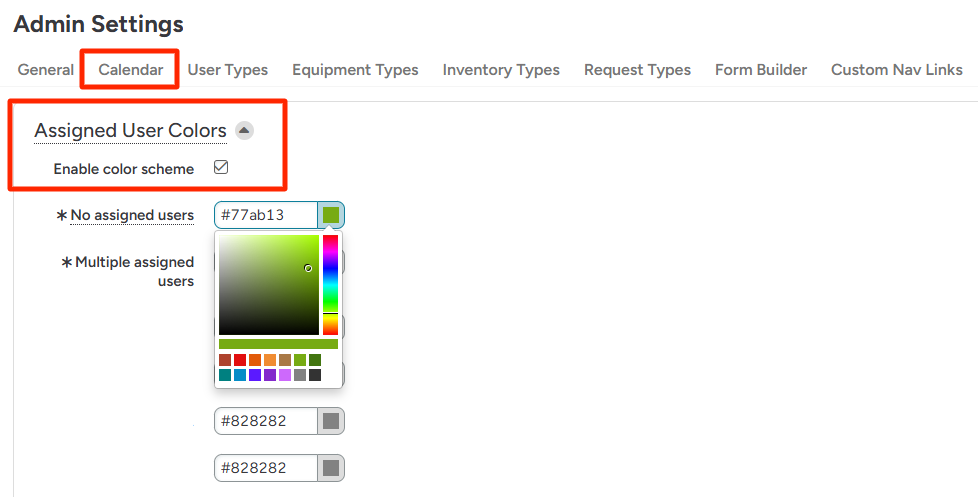The image size is (978, 497).
Task: Select the Custom Nav Links tab
Action: point(896,70)
